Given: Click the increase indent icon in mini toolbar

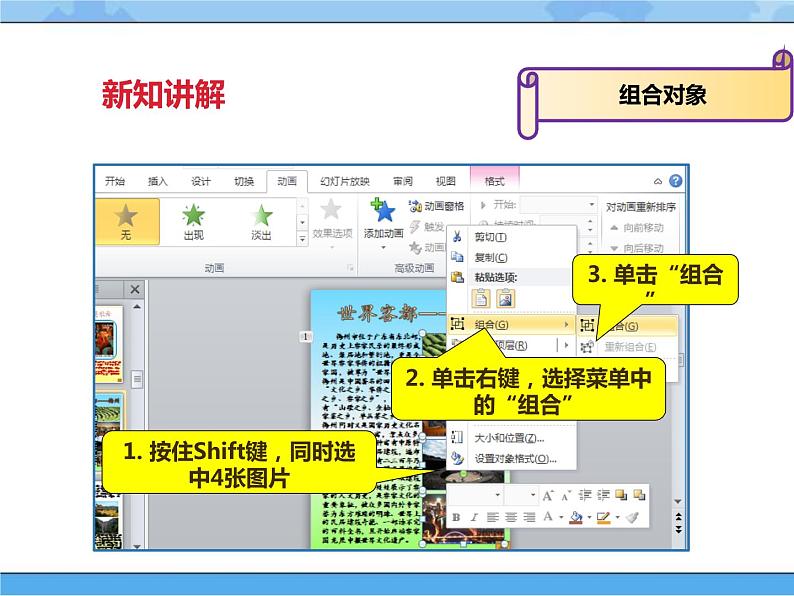Looking at the screenshot, I should pyautogui.click(x=603, y=495).
